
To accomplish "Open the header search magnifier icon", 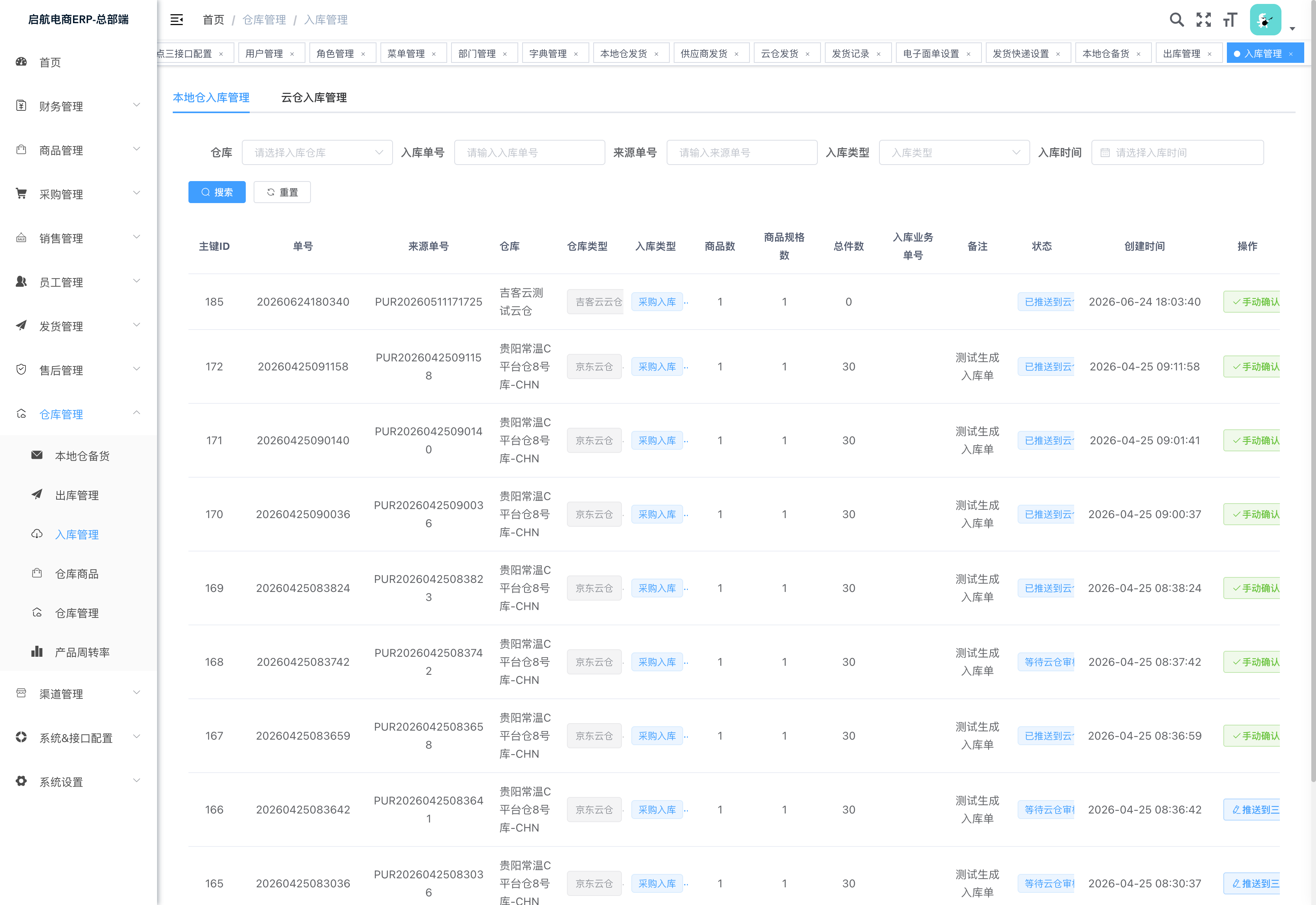I will [x=1177, y=20].
